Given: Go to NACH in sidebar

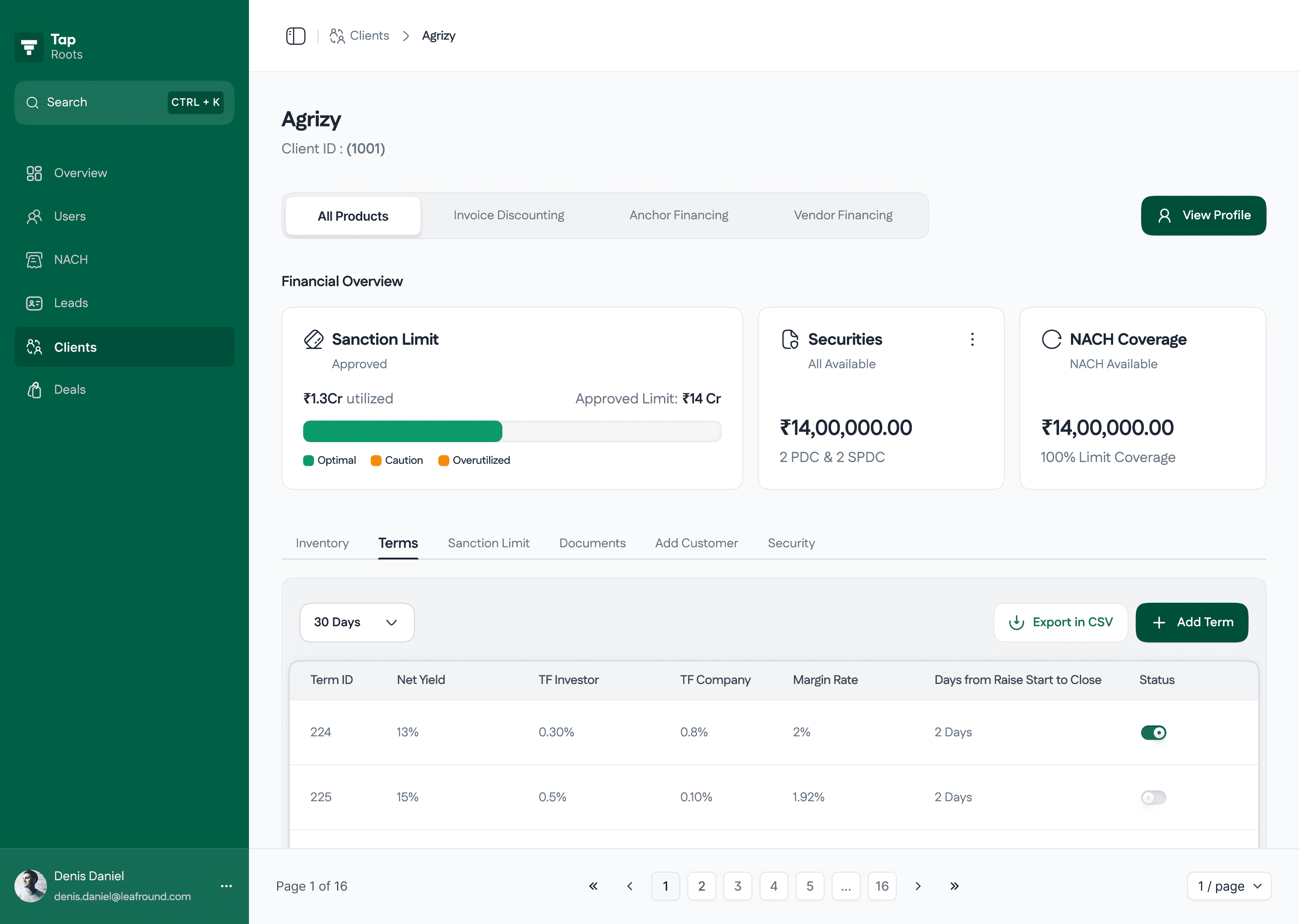Looking at the screenshot, I should (70, 259).
